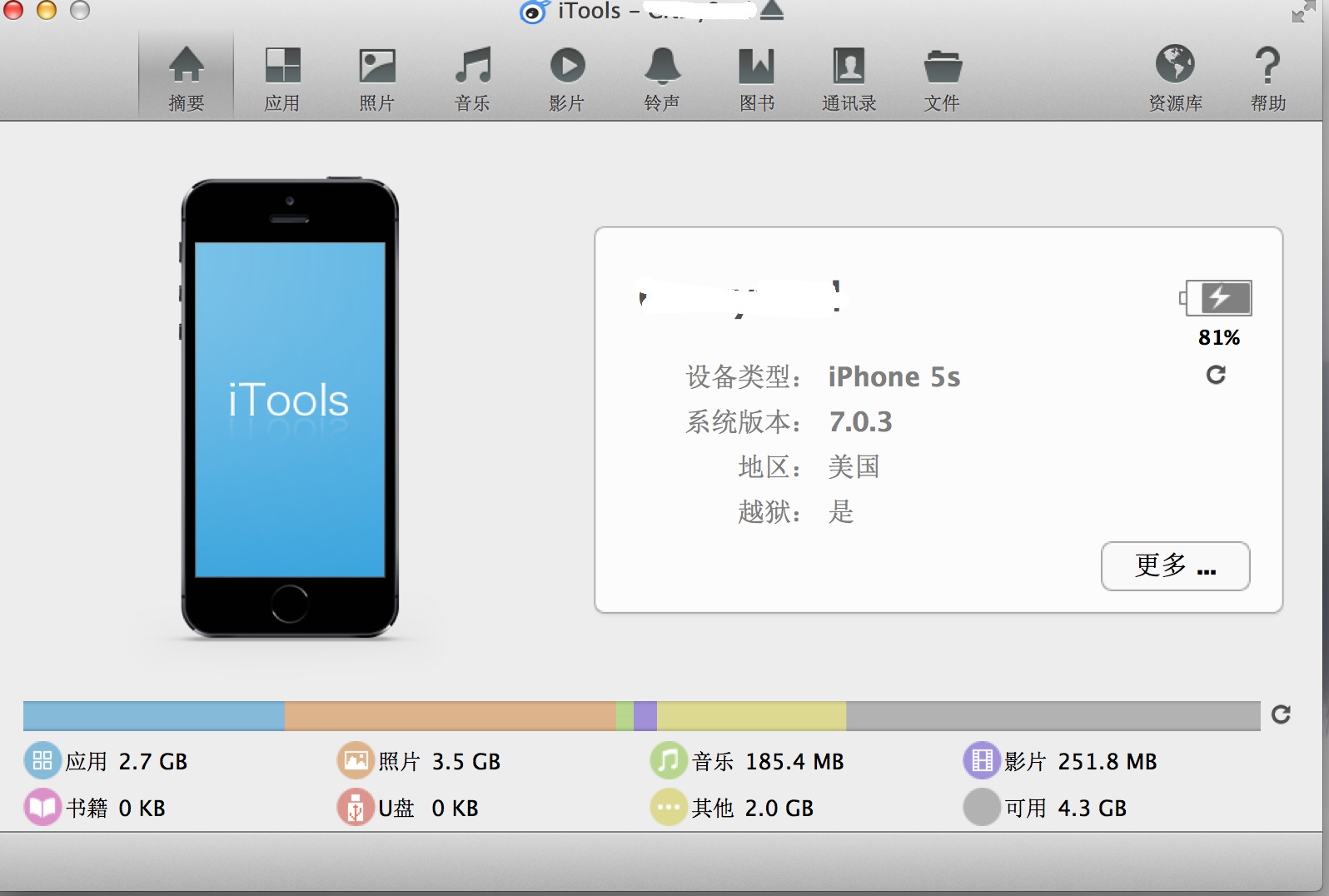Image resolution: width=1329 pixels, height=896 pixels.
Task: Click the 影片 251.8 MB legend icon
Action: click(982, 760)
